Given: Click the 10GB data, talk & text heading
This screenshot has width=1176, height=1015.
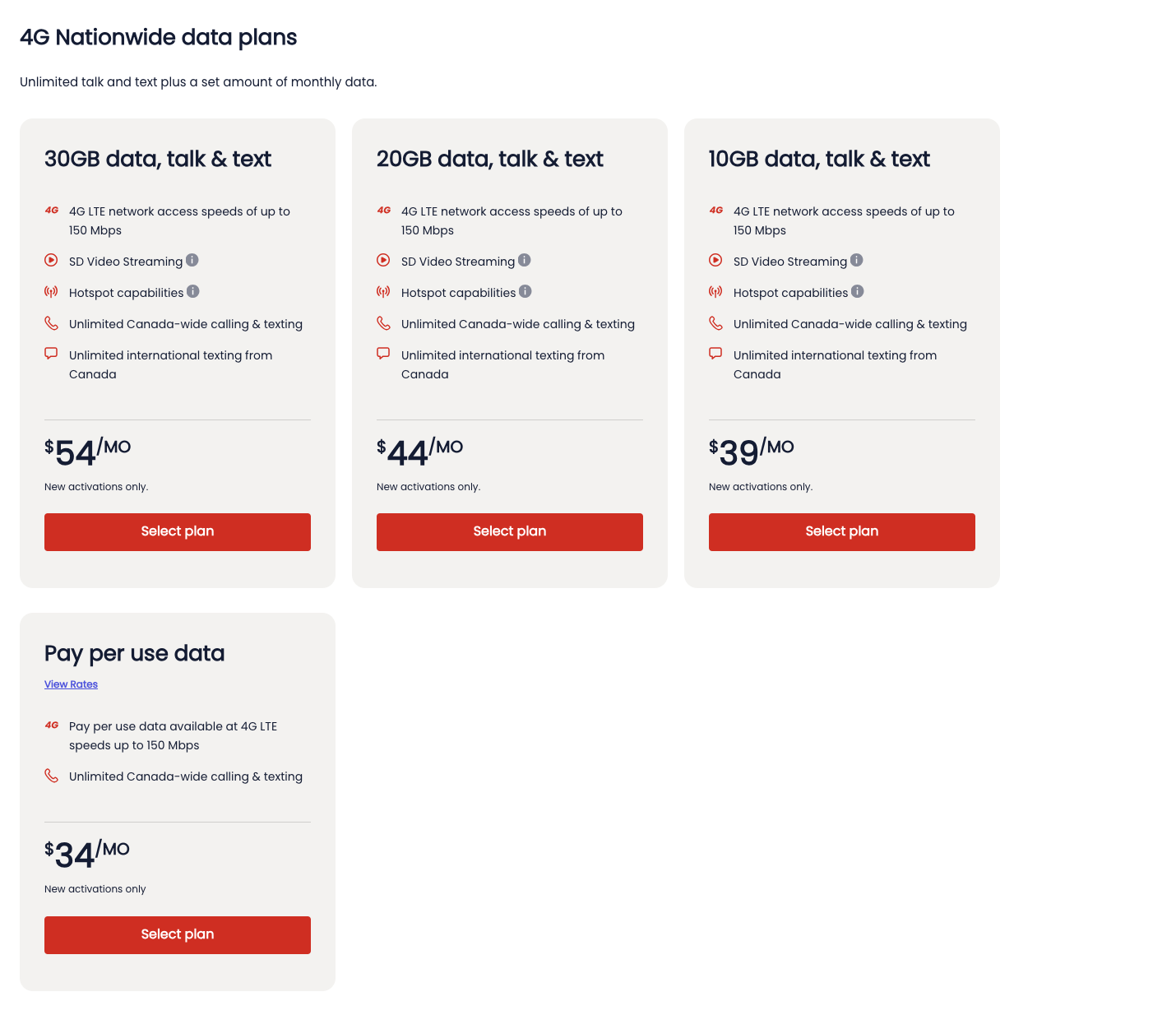Looking at the screenshot, I should (819, 159).
